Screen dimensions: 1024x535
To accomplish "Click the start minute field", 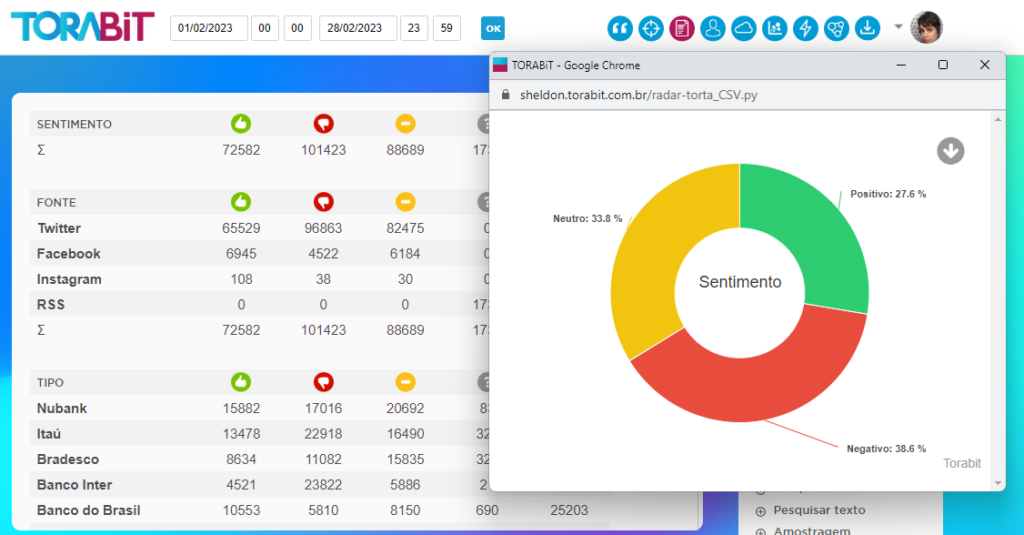I will [x=297, y=28].
